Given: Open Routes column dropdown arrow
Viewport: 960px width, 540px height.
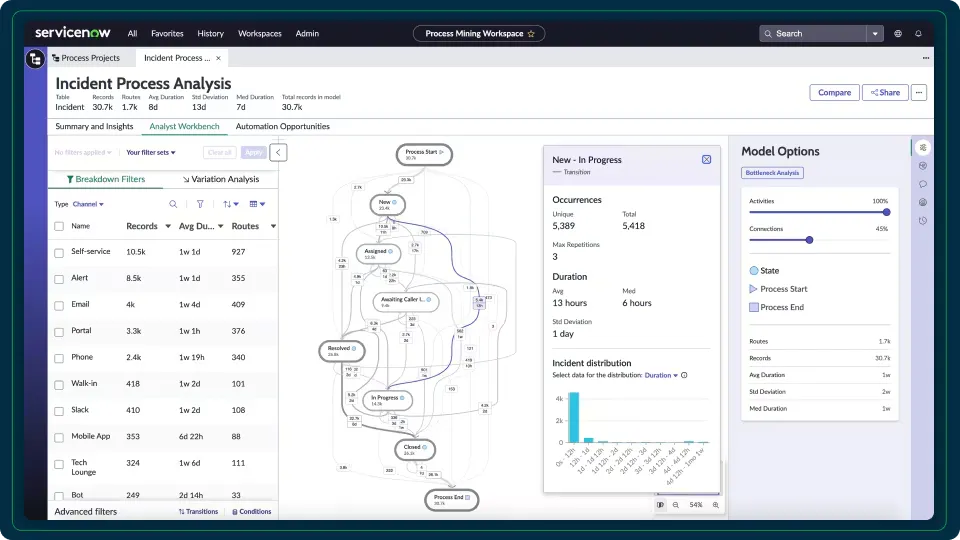Looking at the screenshot, I should (273, 227).
